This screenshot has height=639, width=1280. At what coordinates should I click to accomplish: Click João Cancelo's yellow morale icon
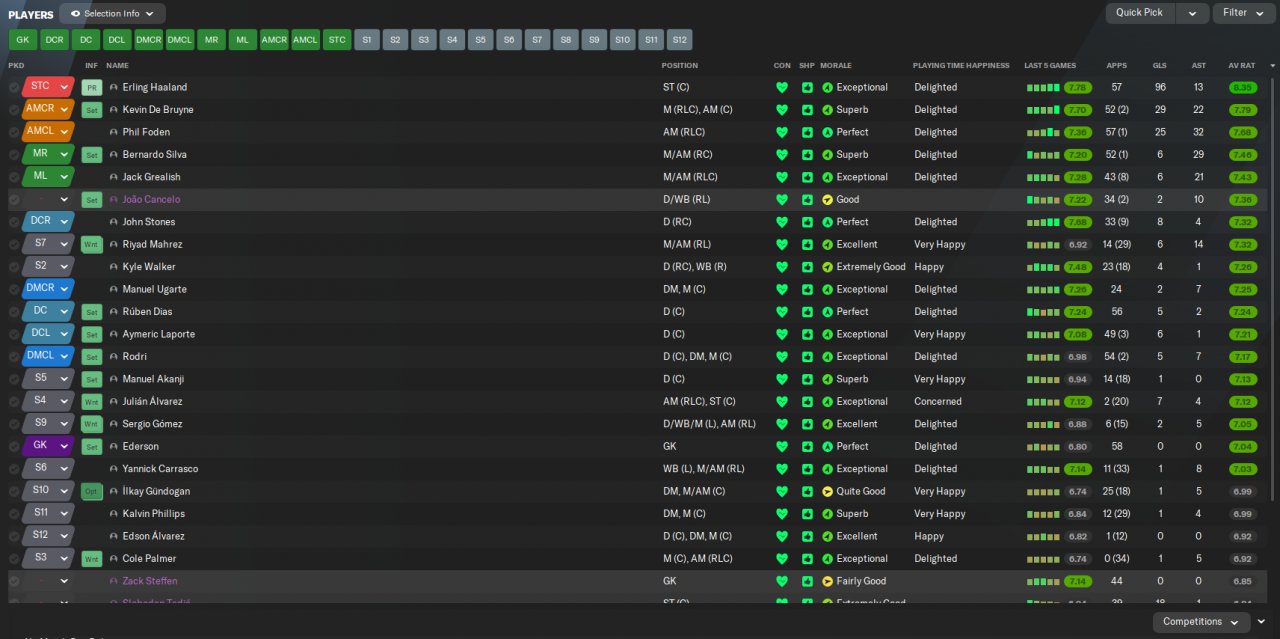coord(827,200)
